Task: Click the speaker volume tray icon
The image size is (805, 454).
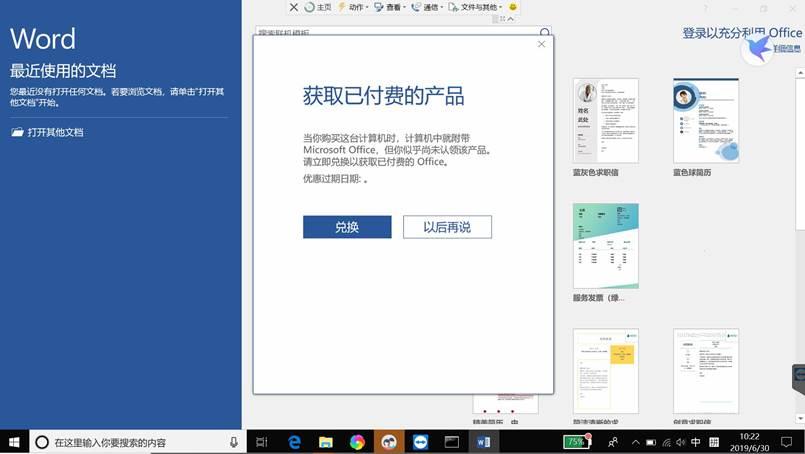Action: pos(681,442)
